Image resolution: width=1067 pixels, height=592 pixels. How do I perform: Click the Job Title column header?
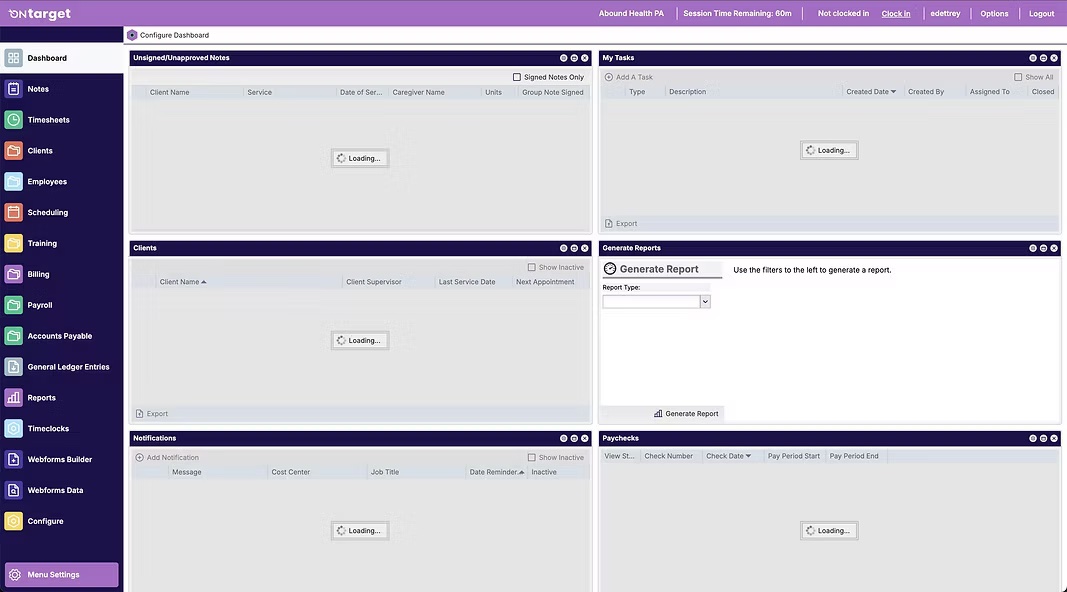pos(384,472)
